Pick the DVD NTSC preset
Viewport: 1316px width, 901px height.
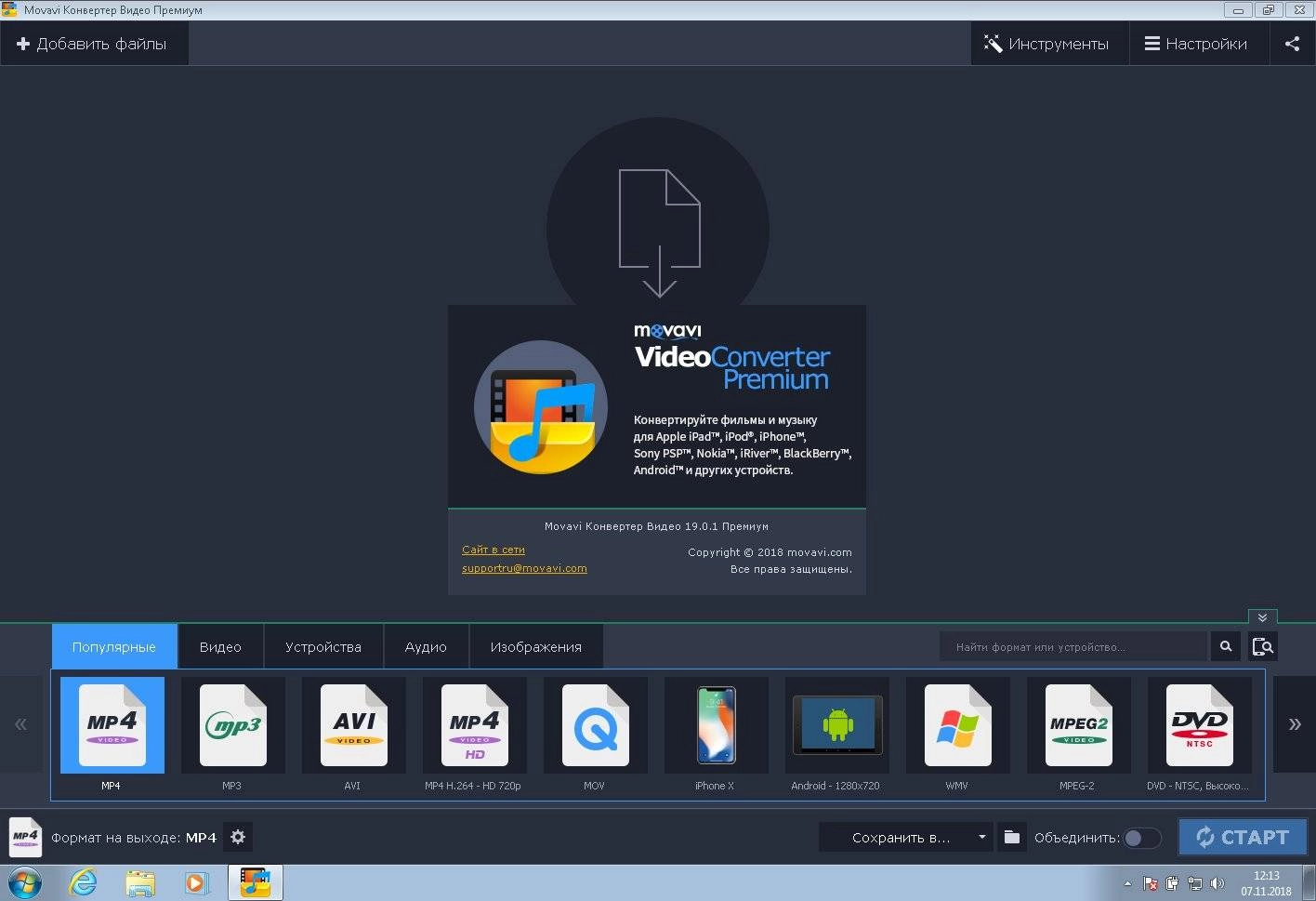click(x=1200, y=725)
